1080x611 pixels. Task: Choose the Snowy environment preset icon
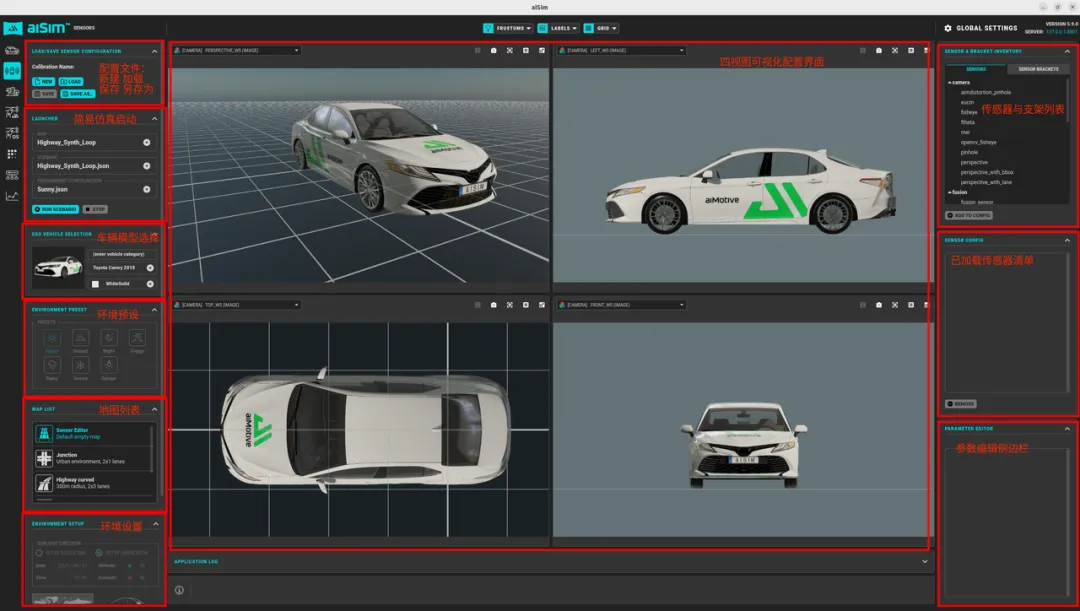point(80,366)
